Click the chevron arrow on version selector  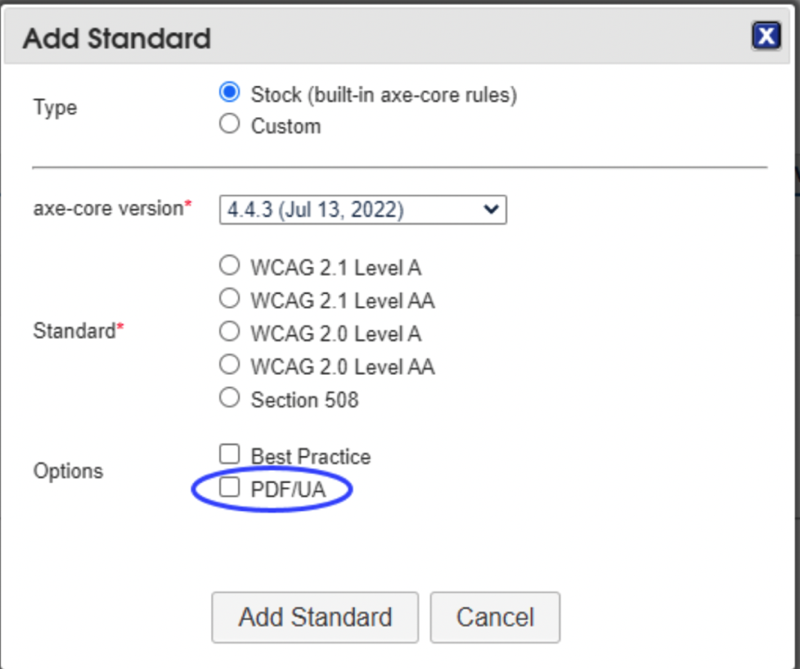pyautogui.click(x=490, y=209)
